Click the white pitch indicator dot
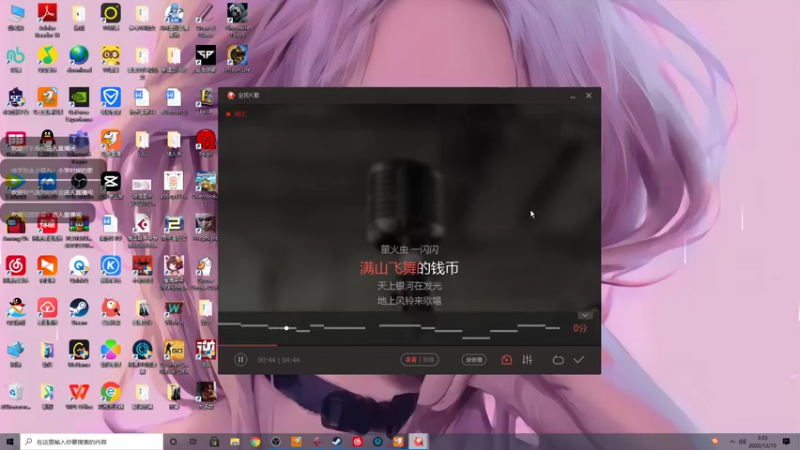800x450 pixels. tap(286, 328)
